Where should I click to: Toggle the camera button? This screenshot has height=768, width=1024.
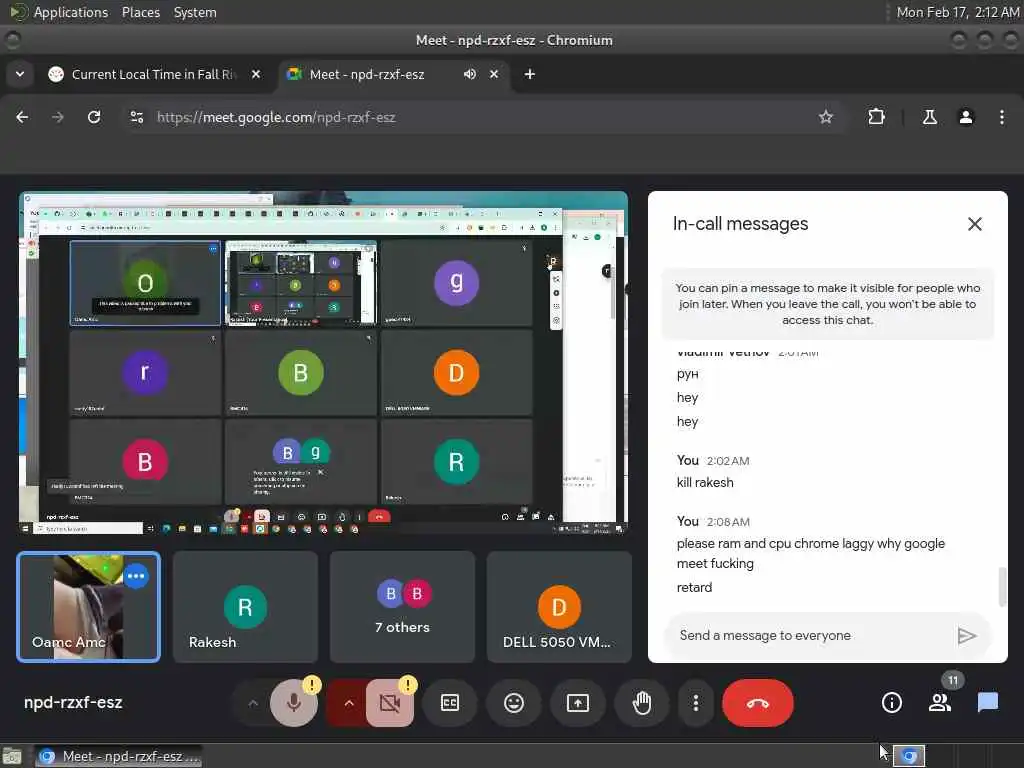390,703
